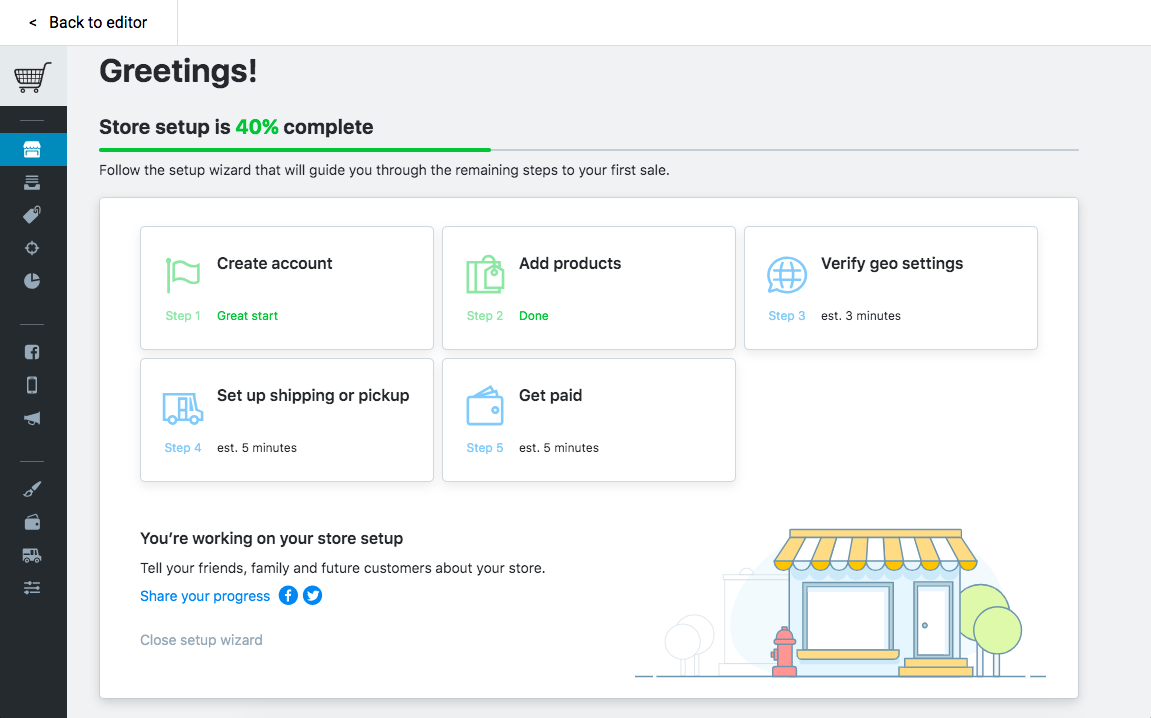The width and height of the screenshot is (1151, 718).
Task: Open the apps bag icon in sidebar
Action: coord(33,521)
